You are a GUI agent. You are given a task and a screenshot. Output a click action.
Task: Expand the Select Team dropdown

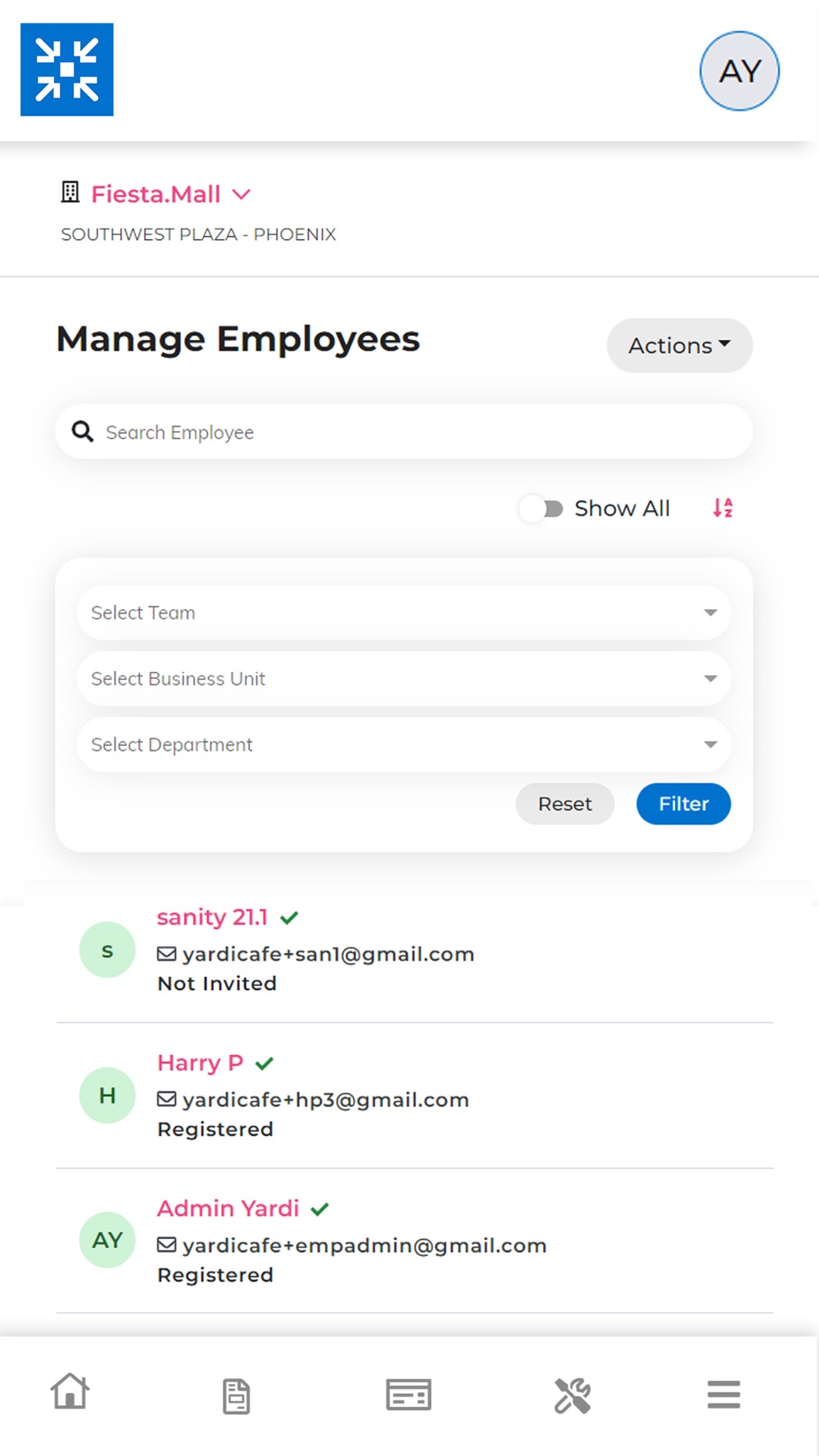pos(404,613)
